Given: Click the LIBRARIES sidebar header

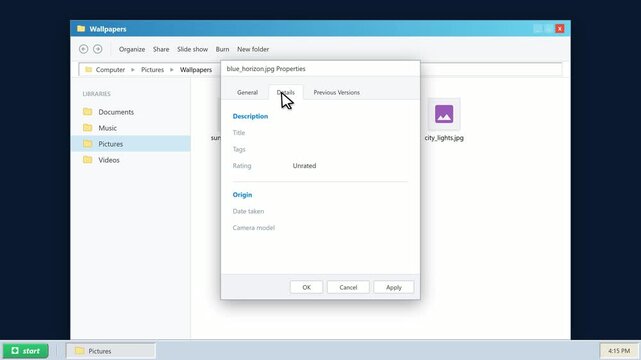Looking at the screenshot, I should [96, 94].
